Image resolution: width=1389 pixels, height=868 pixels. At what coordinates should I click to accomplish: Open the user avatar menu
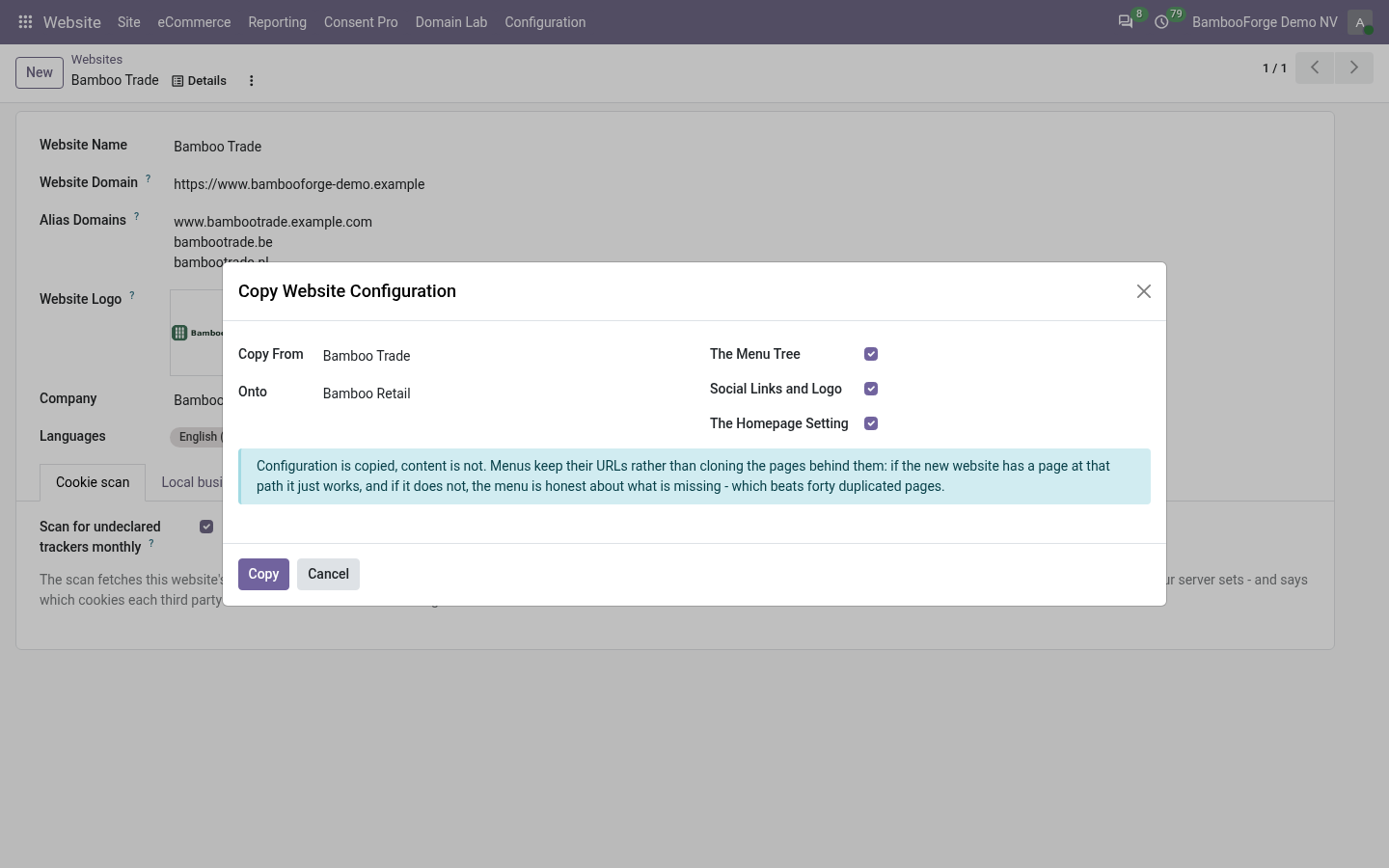click(x=1360, y=22)
